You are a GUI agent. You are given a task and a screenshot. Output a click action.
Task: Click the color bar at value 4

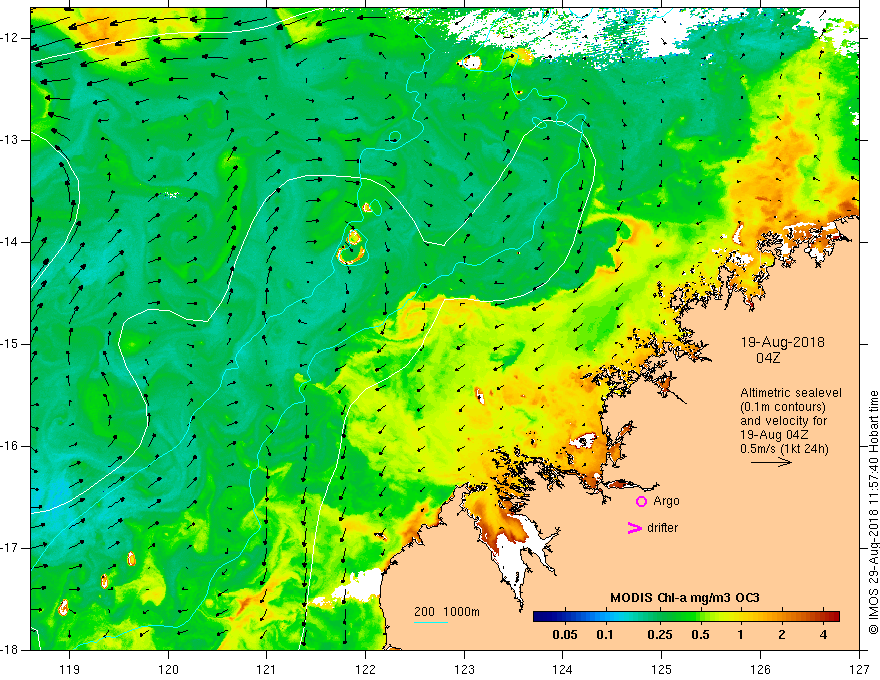pos(823,617)
